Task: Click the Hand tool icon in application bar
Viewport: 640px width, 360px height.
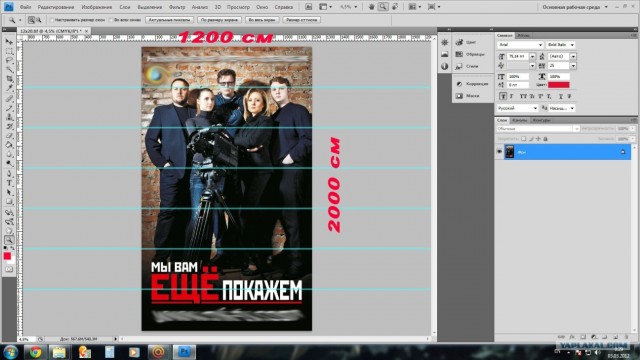Action: (371, 7)
